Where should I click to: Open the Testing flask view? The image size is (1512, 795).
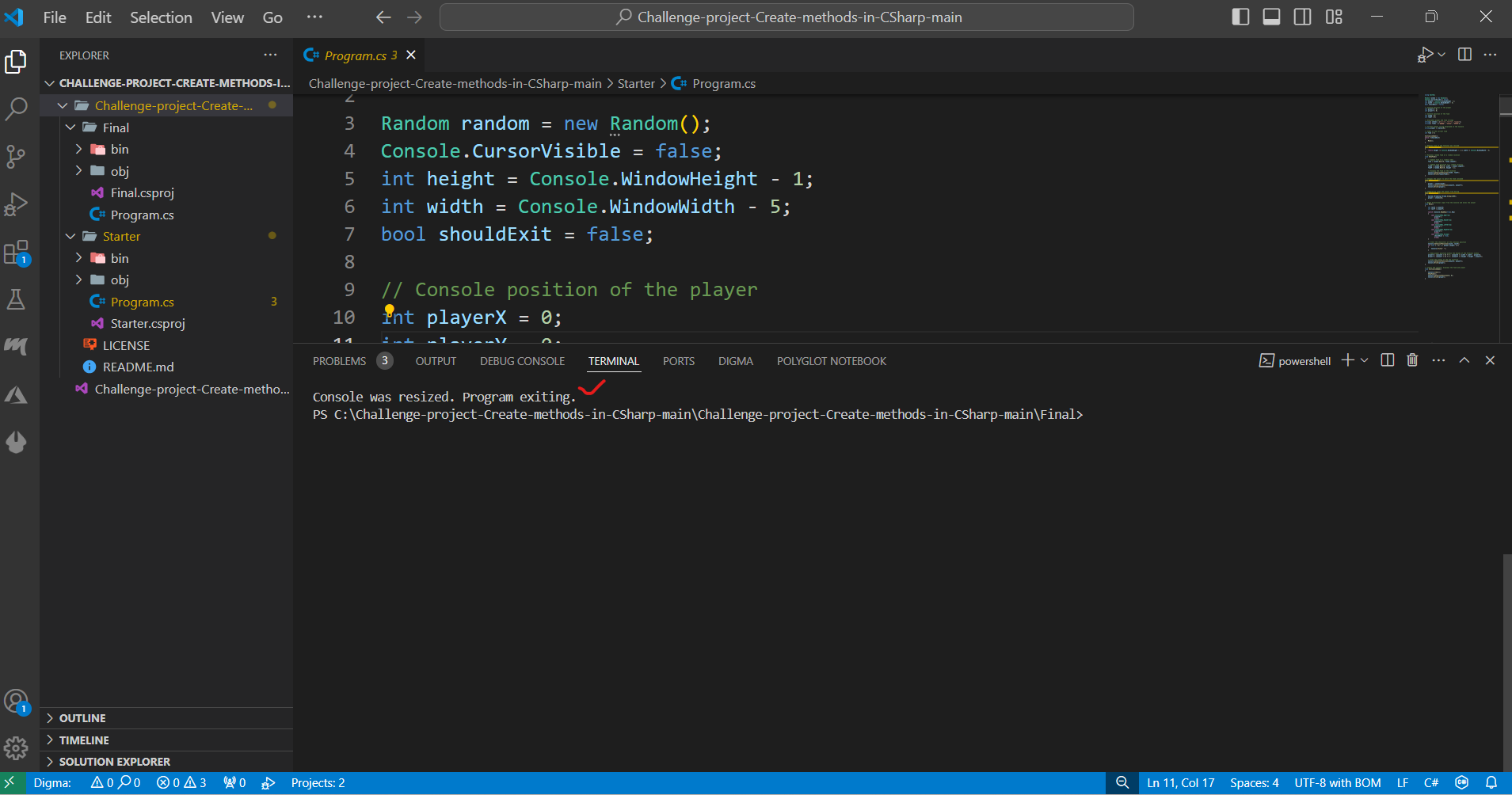[16, 299]
